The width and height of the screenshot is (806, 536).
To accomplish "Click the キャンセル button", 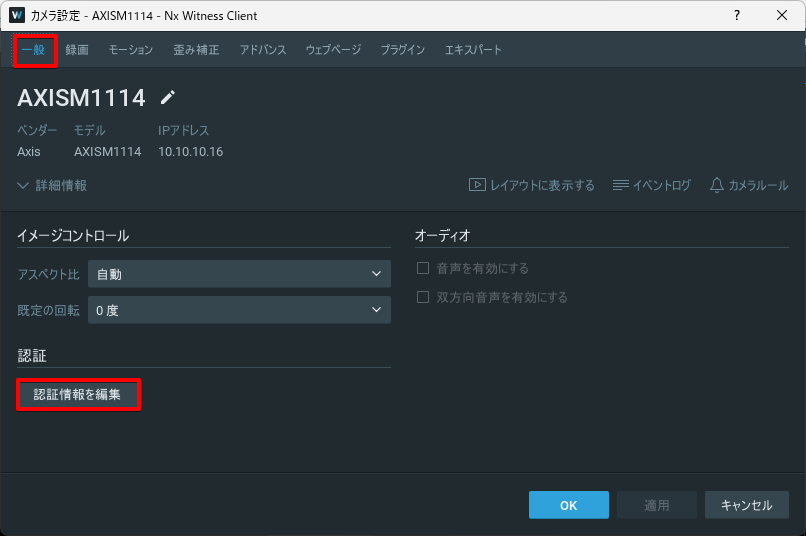I will point(746,505).
